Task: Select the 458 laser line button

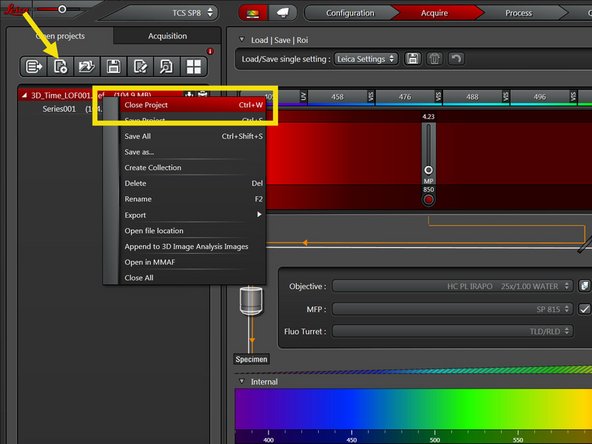Action: 338,97
